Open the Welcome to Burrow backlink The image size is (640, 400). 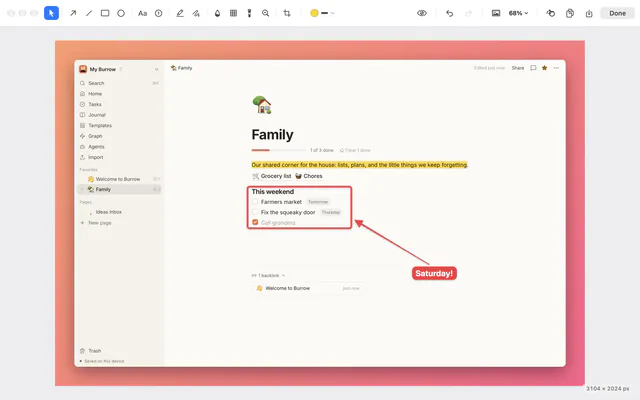click(308, 288)
